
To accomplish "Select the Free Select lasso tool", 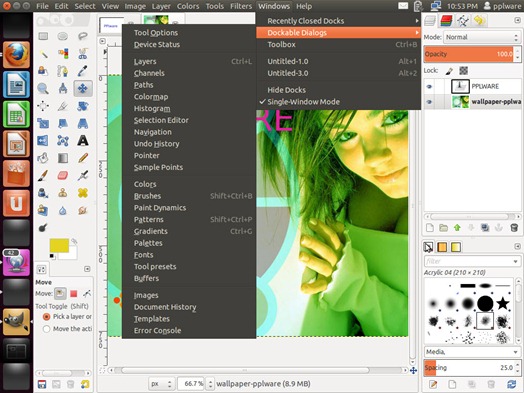I will click(83, 36).
